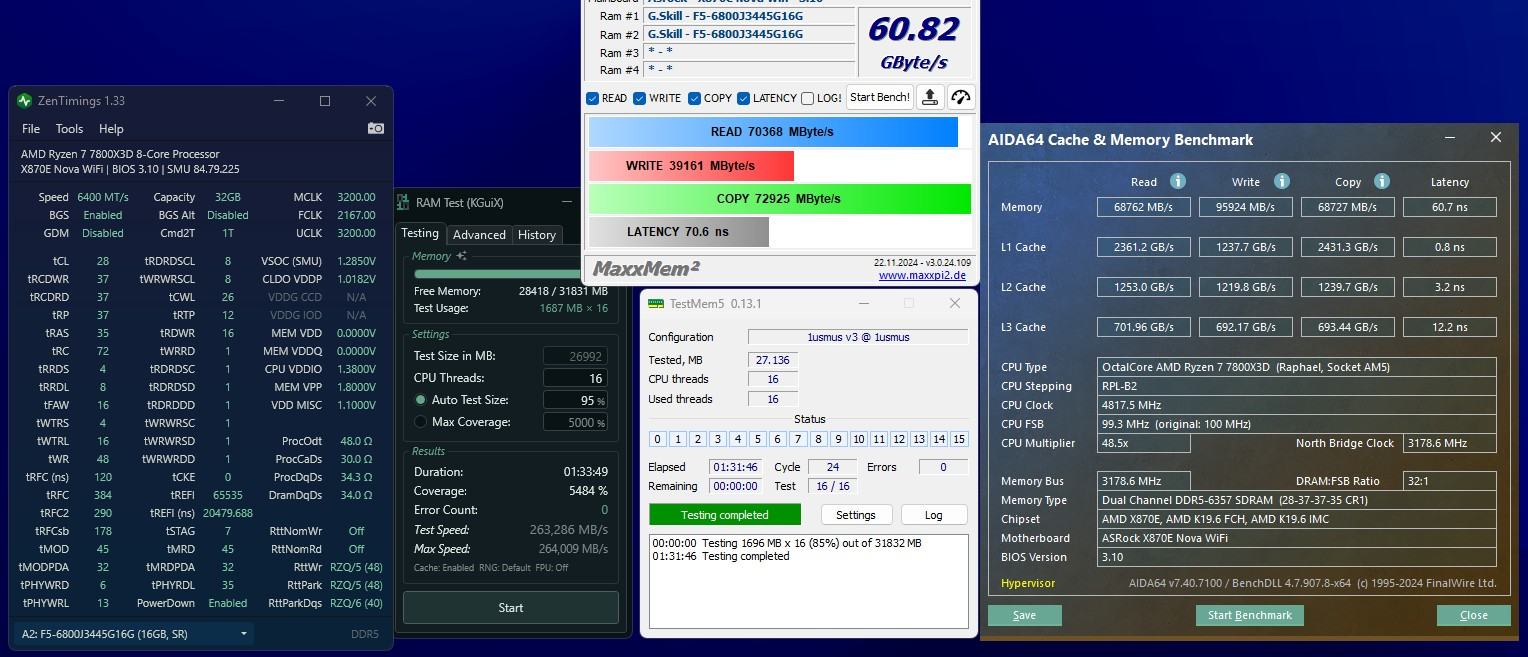The height and width of the screenshot is (657, 1528).
Task: Click the RAM Test title bar icon
Action: 405,203
